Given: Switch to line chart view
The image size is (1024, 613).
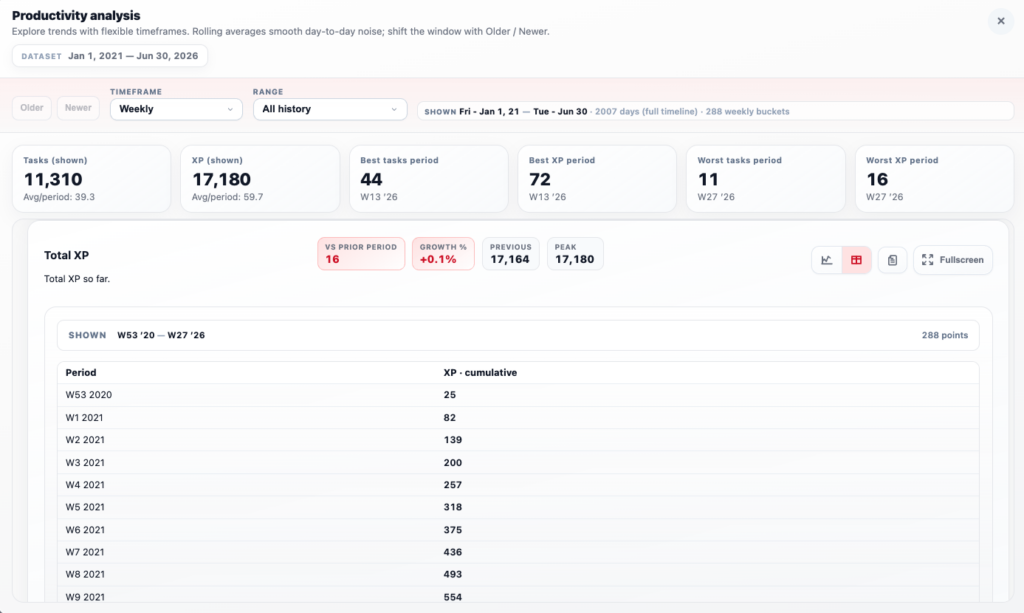Looking at the screenshot, I should point(827,260).
